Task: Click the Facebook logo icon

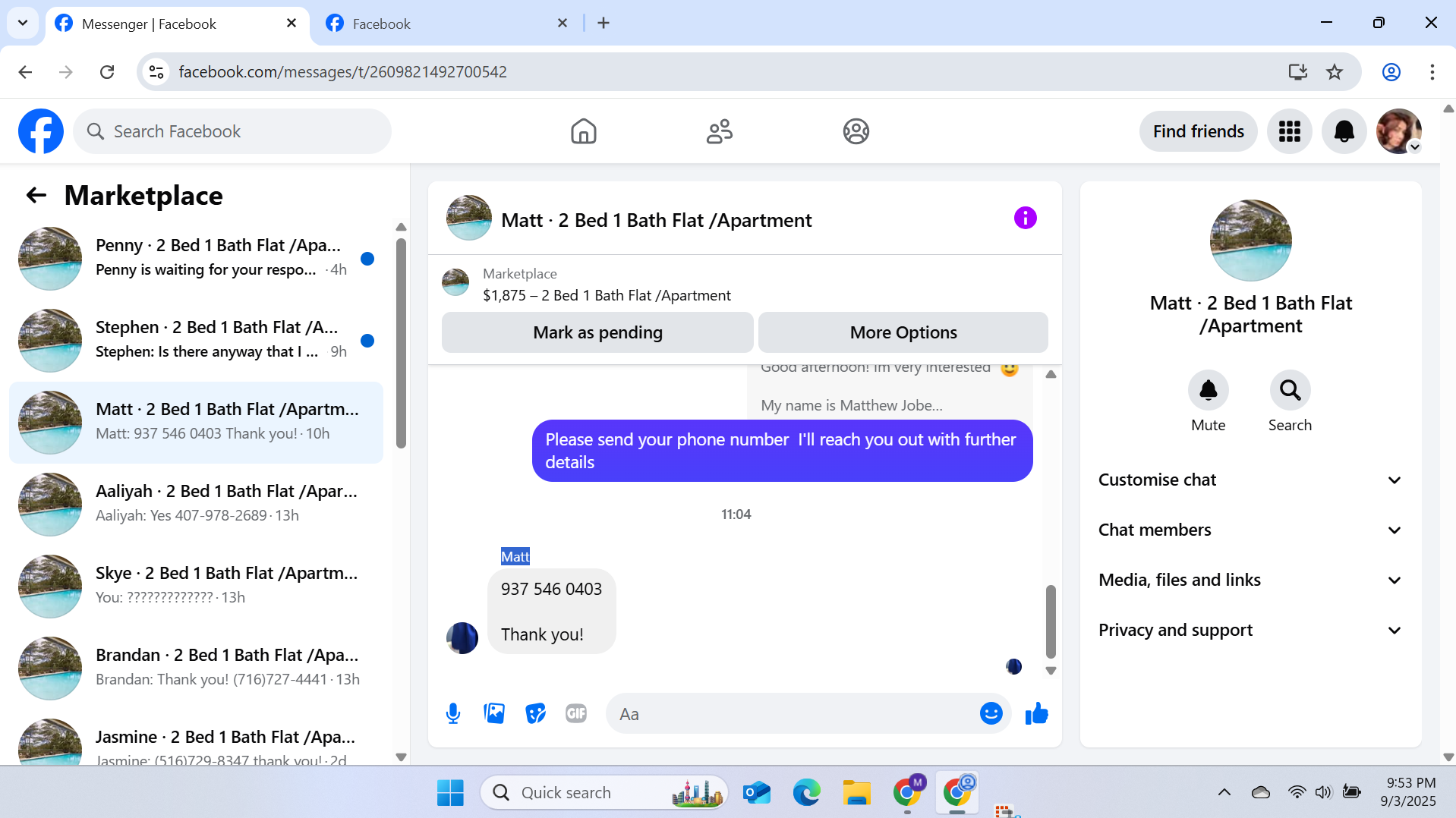Action: (41, 131)
